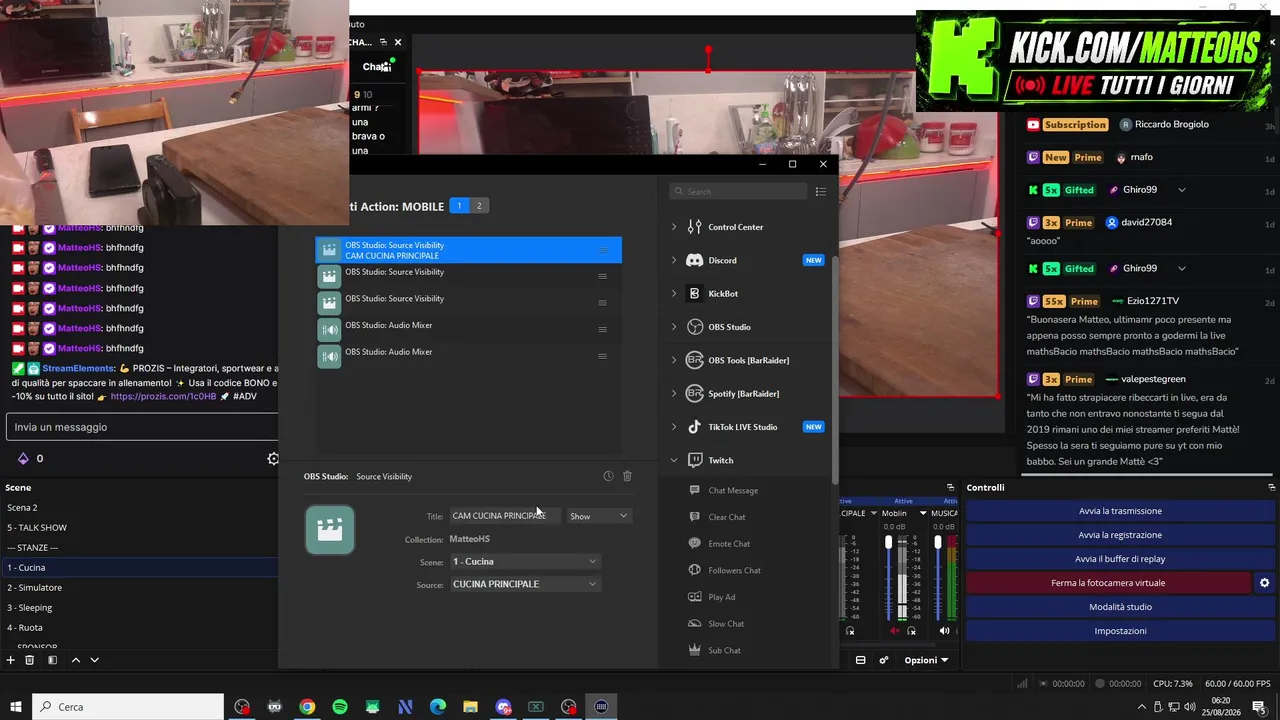This screenshot has height=720, width=1280.
Task: Expand the KickBot category
Action: coord(674,294)
